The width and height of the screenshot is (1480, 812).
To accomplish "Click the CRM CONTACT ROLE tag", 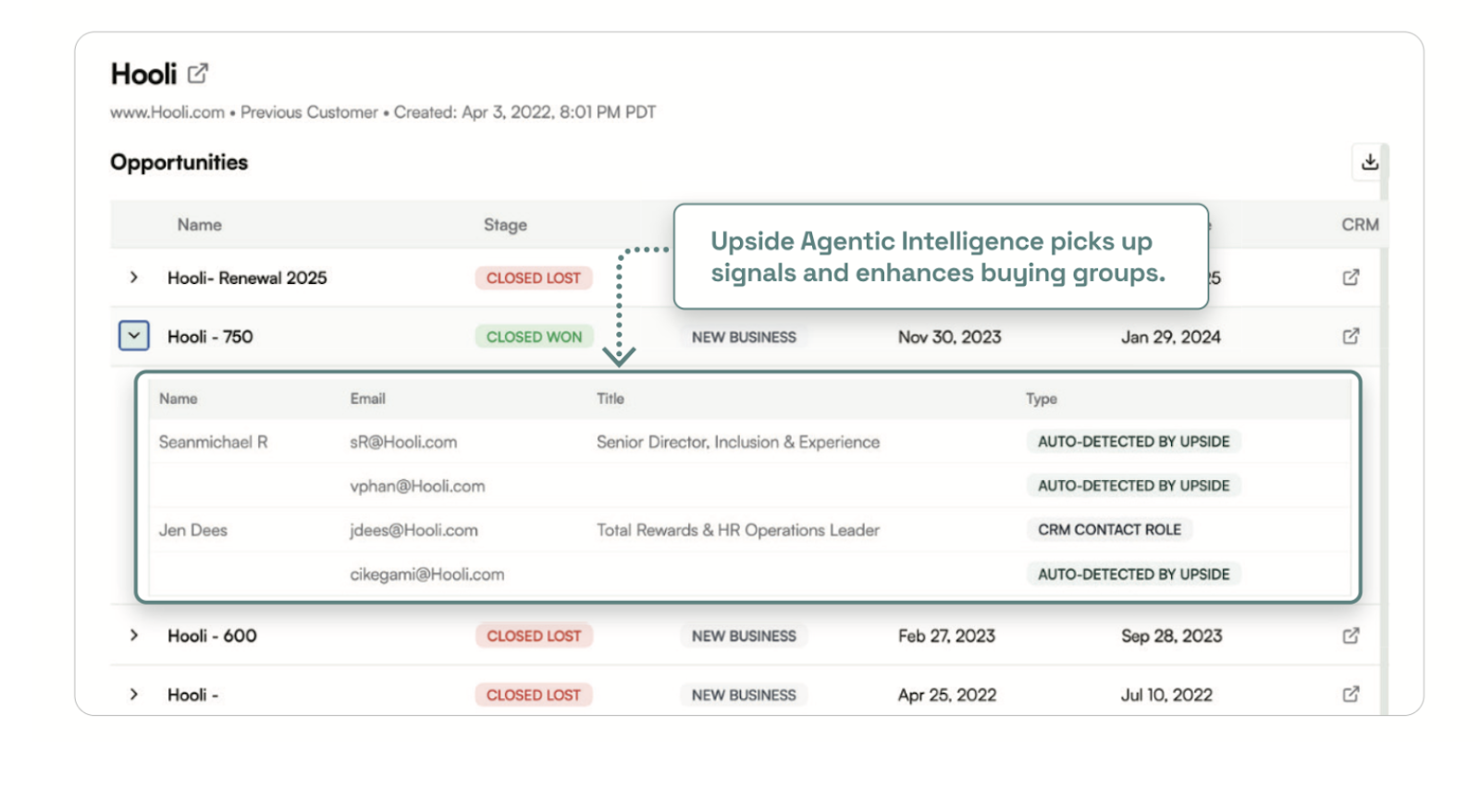I will click(1109, 530).
